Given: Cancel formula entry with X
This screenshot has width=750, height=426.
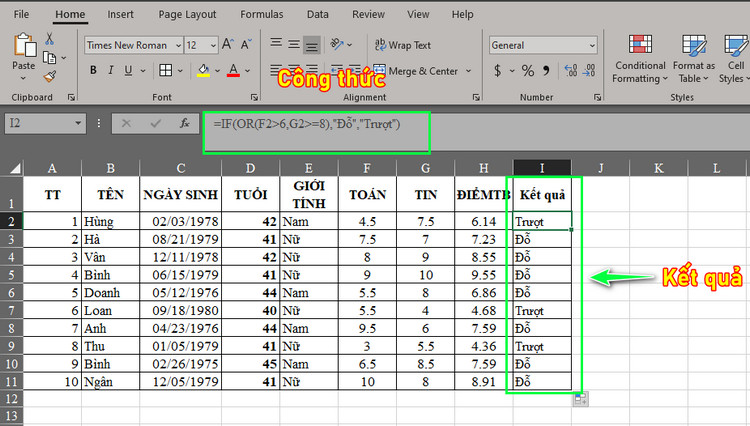Looking at the screenshot, I should (126, 123).
